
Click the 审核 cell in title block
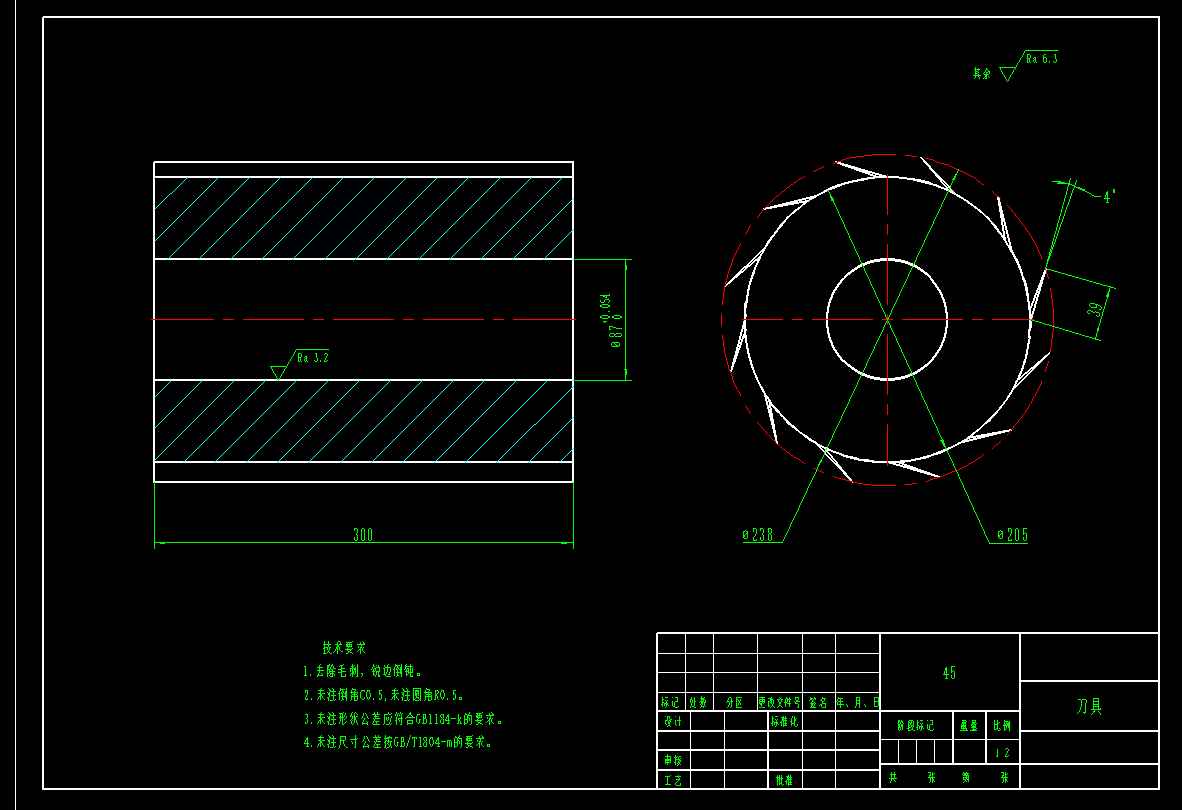673,760
